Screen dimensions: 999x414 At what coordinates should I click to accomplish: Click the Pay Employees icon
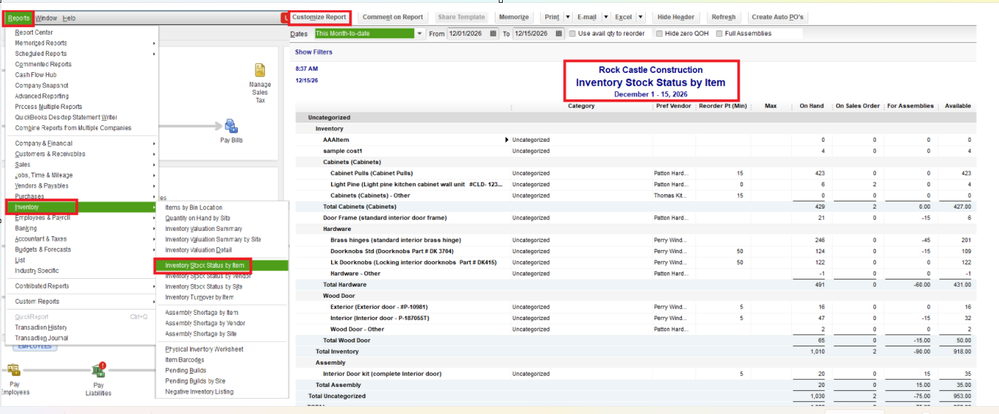(x=14, y=373)
